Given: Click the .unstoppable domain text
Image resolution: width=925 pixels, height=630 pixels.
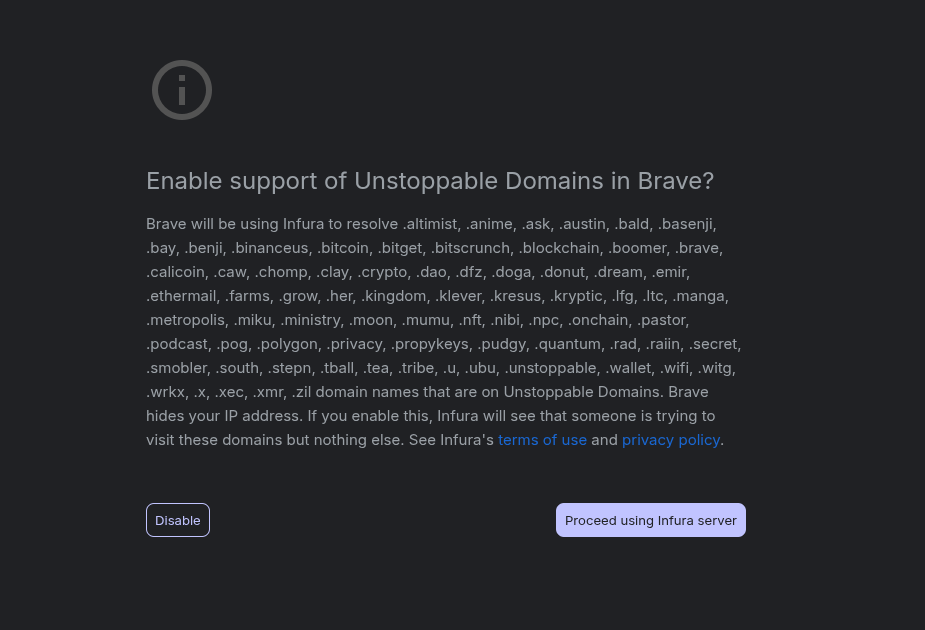Looking at the screenshot, I should [550, 368].
